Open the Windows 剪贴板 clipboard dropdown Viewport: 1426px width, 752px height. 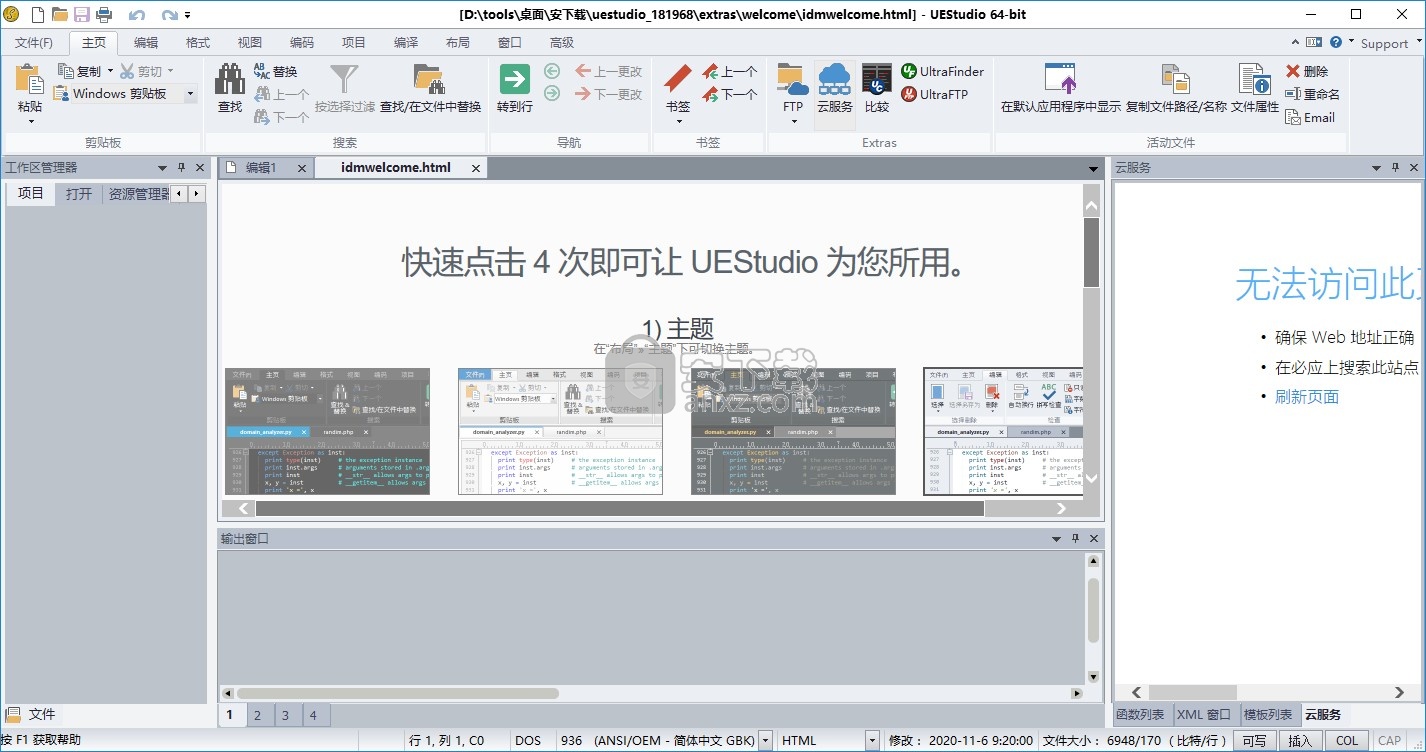[189, 94]
